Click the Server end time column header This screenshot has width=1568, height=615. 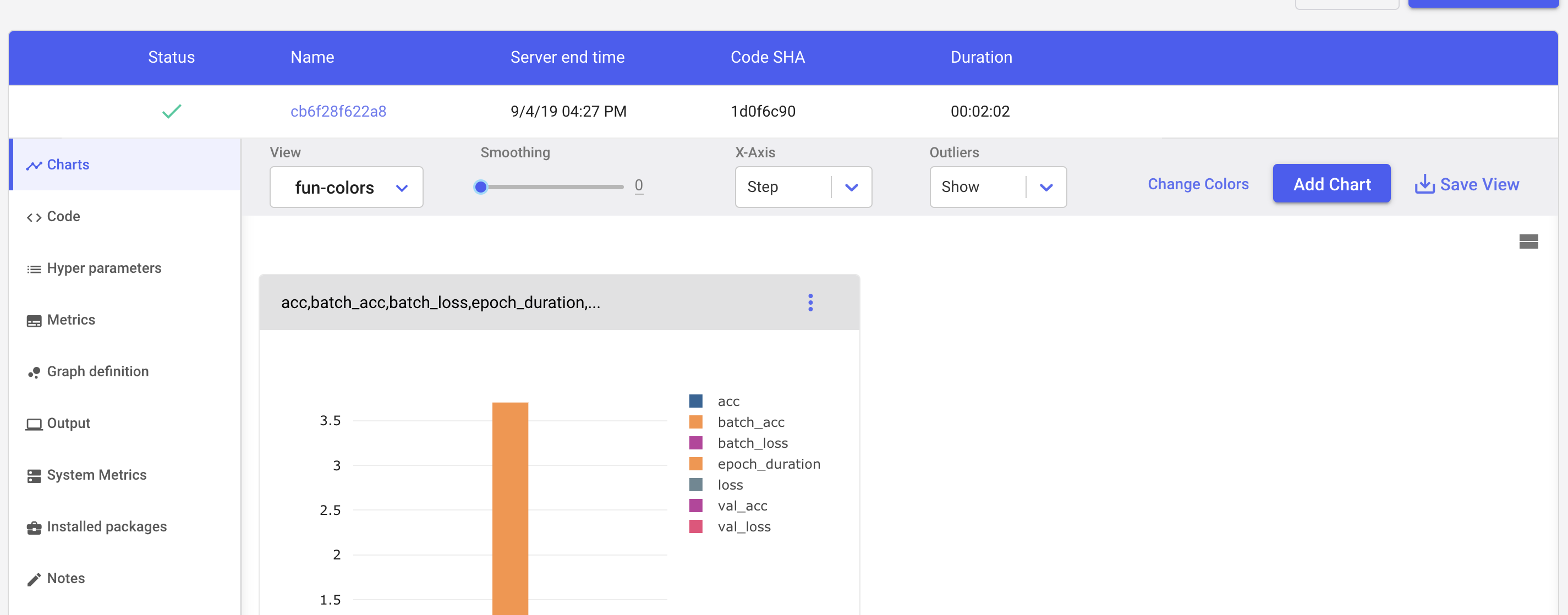point(567,57)
